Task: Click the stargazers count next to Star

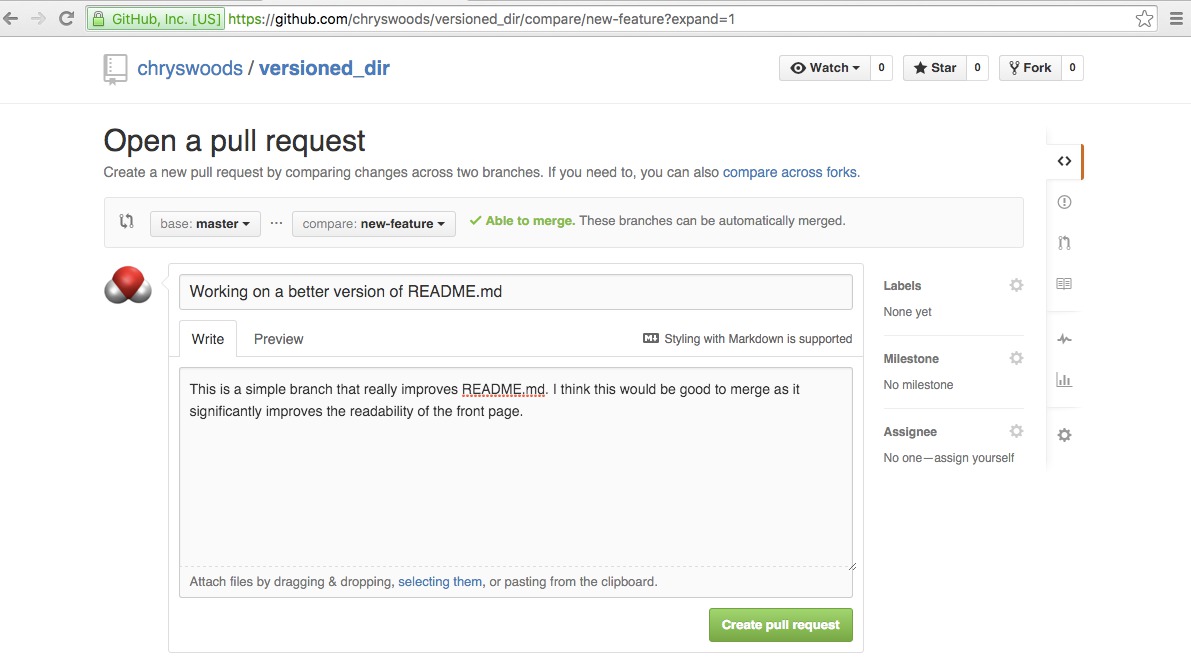Action: coord(978,68)
